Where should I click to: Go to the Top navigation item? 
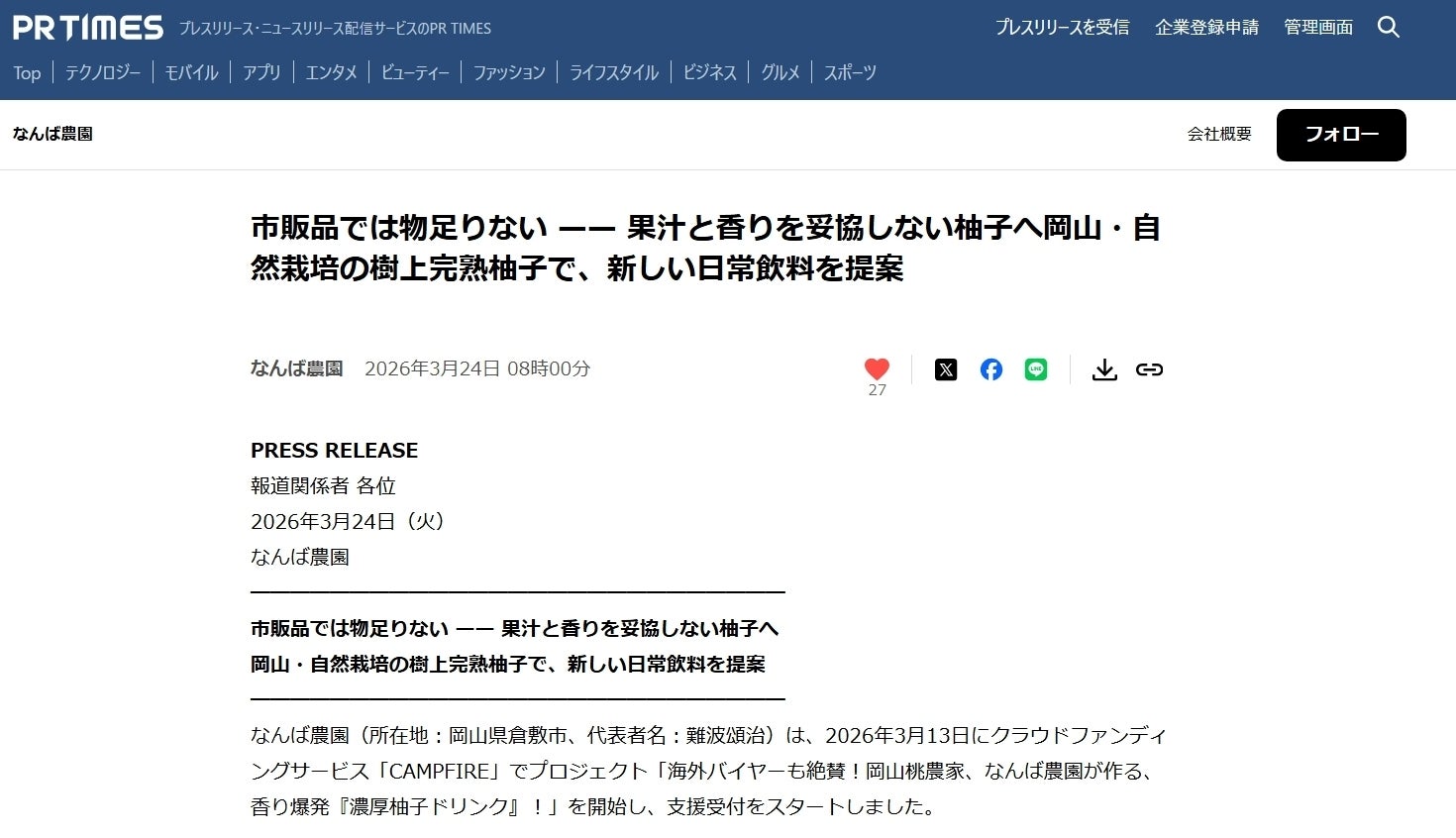coord(27,72)
